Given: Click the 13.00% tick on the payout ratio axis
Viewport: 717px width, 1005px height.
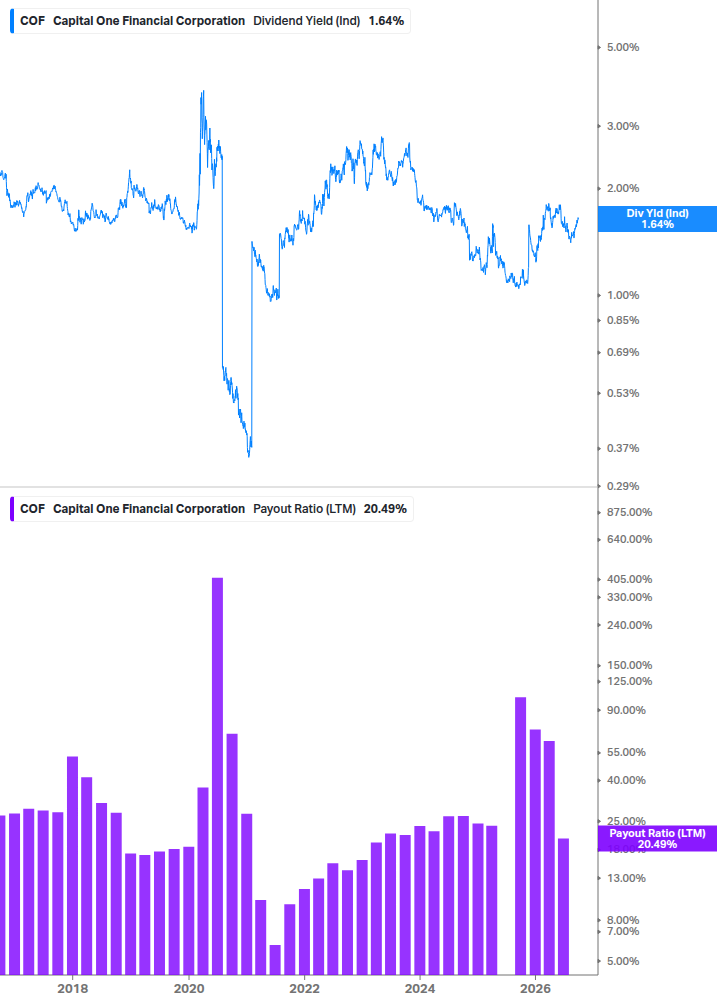Looking at the screenshot, I should coord(626,879).
